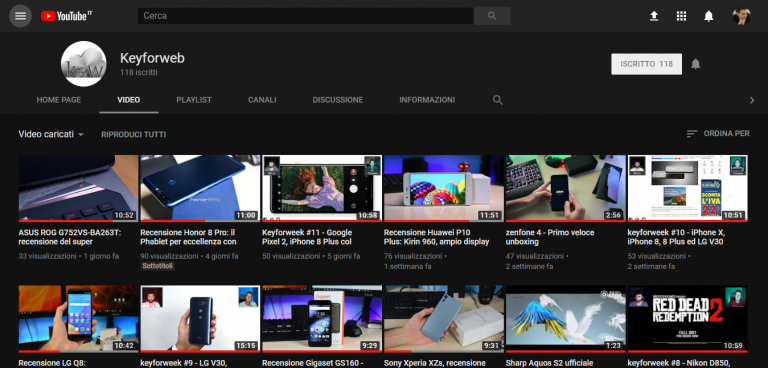
Task: Open Huawei P10 Plus video thumbnail
Action: coord(444,188)
